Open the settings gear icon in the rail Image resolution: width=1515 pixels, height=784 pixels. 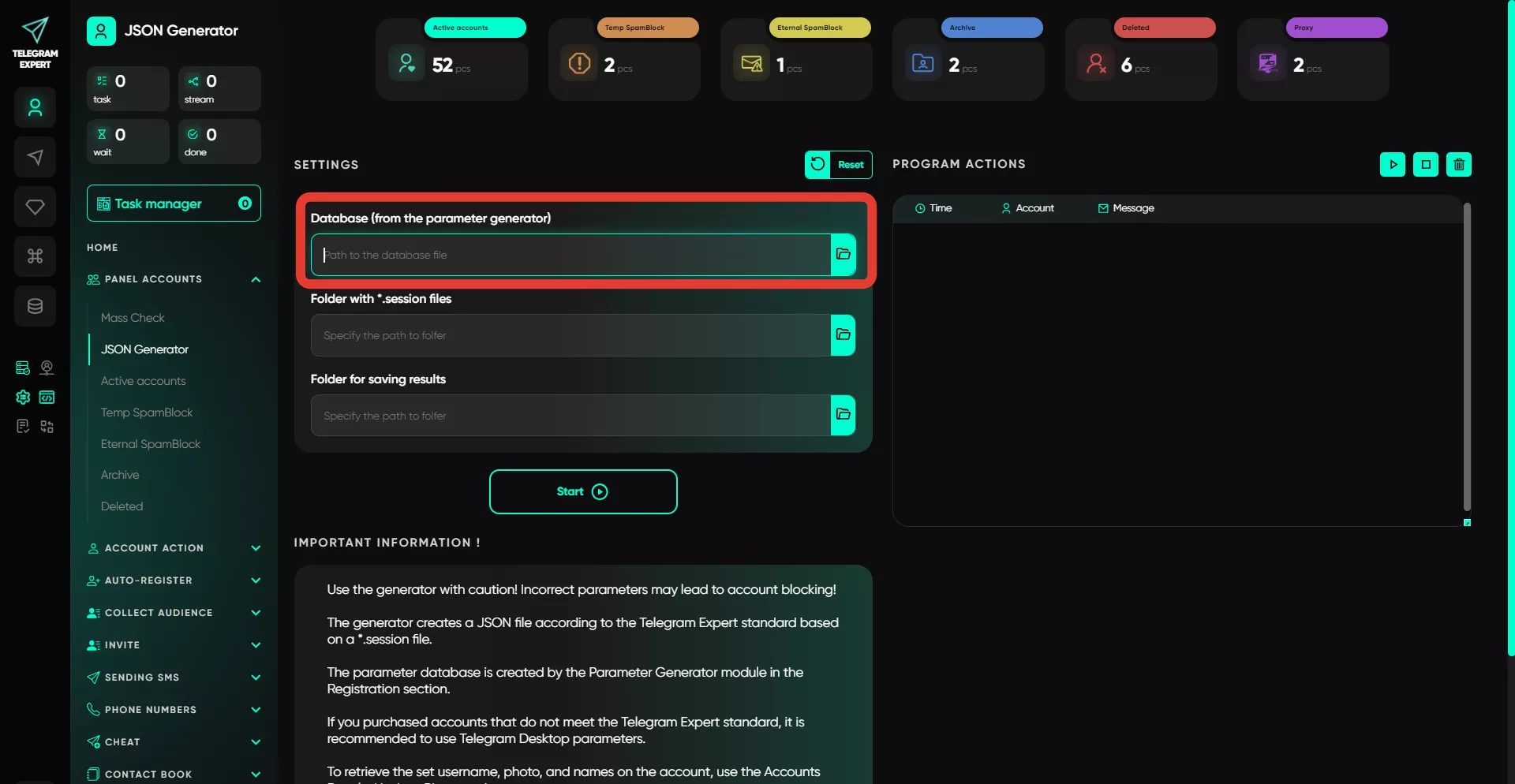[x=23, y=397]
